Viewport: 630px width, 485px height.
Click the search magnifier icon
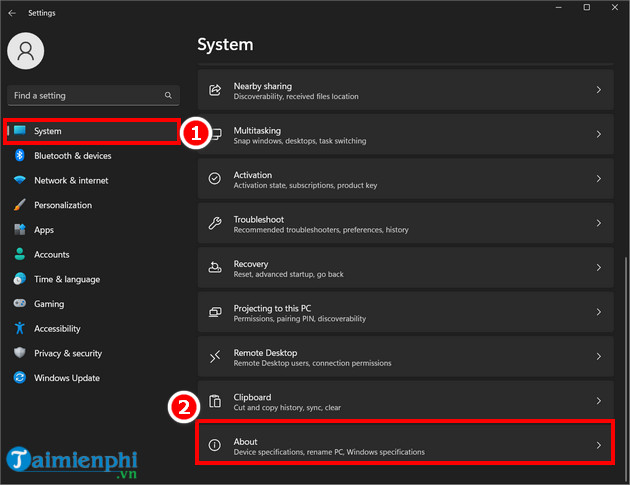point(168,95)
